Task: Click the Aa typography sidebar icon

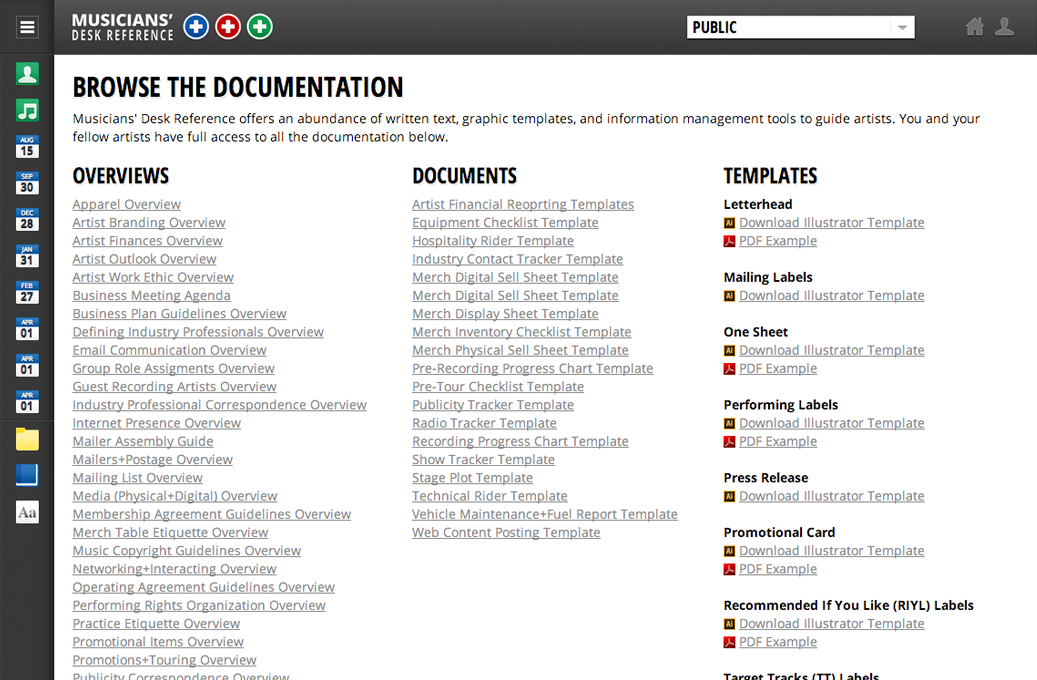Action: pos(27,512)
